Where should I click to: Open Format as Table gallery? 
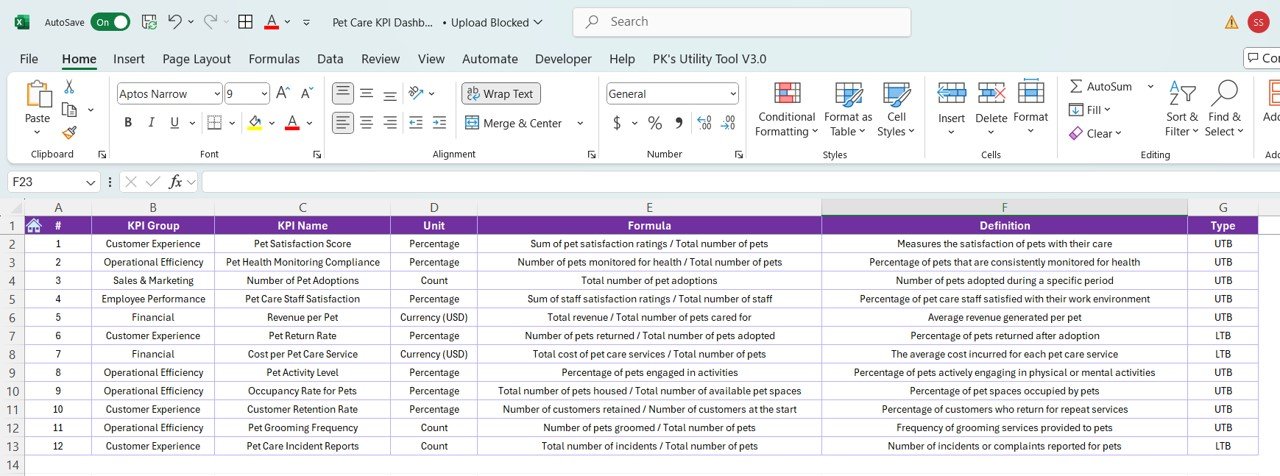(x=848, y=109)
